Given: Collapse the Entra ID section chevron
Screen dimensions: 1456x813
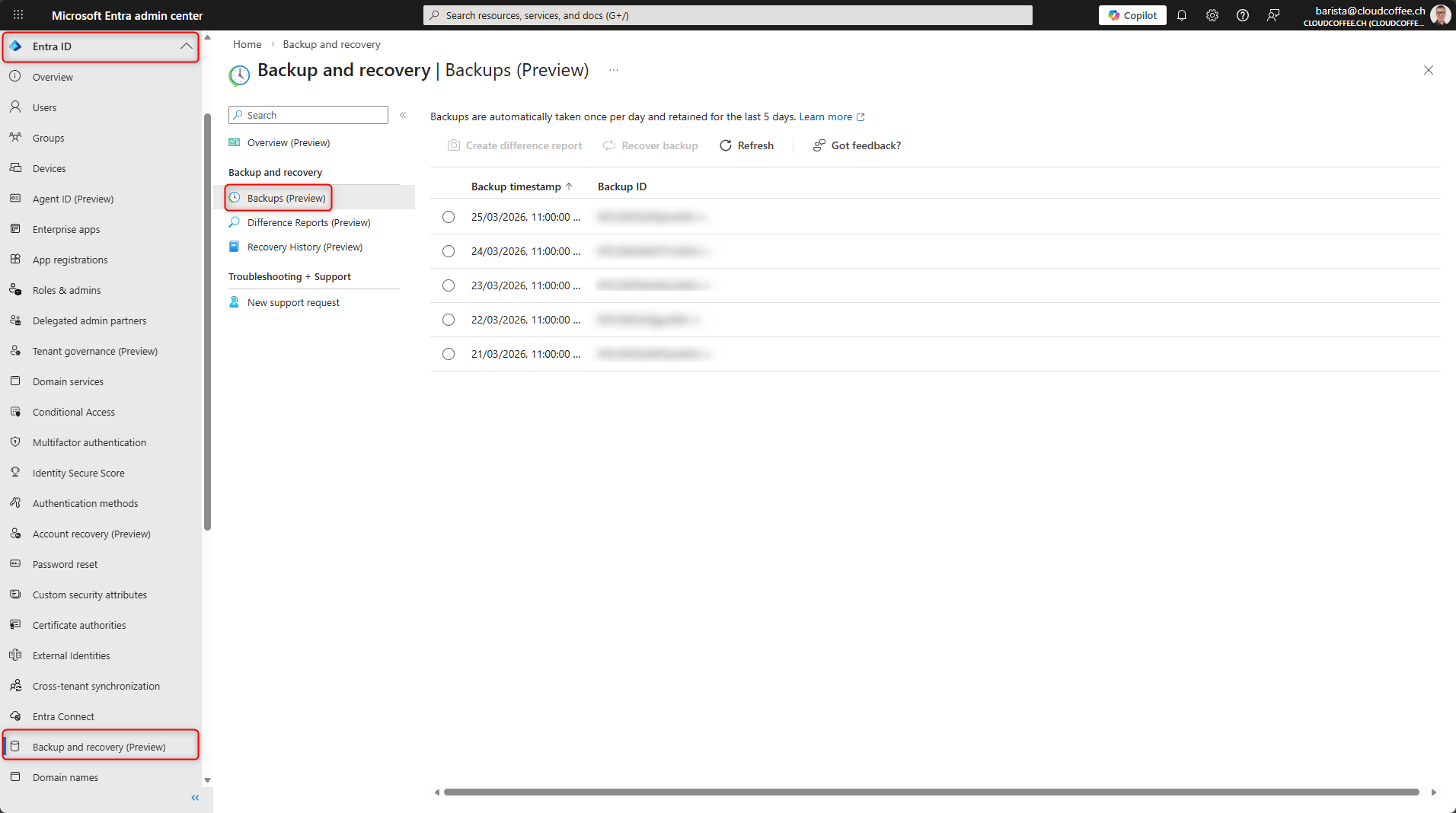Looking at the screenshot, I should coord(186,46).
